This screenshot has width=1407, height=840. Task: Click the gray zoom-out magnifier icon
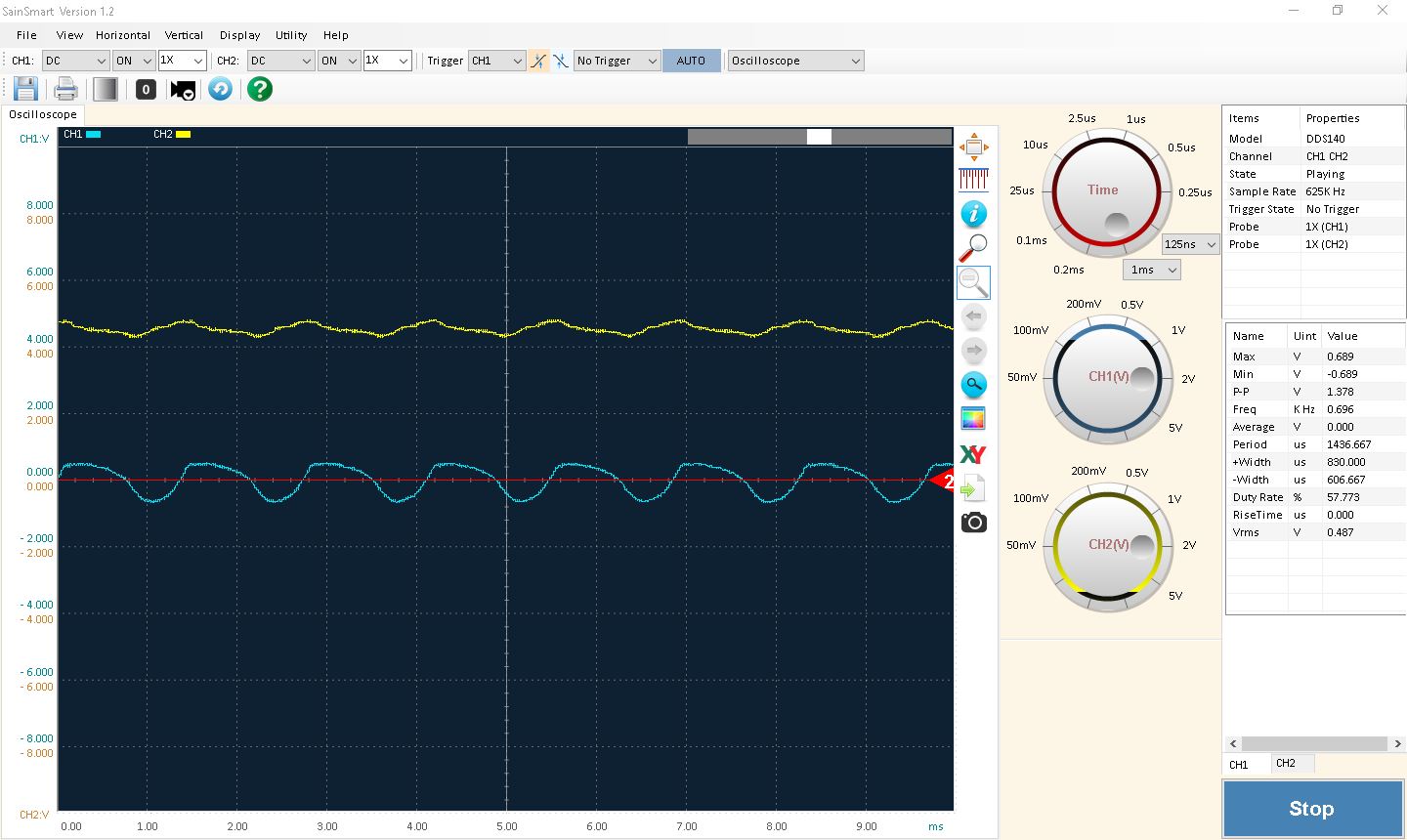coord(973,282)
